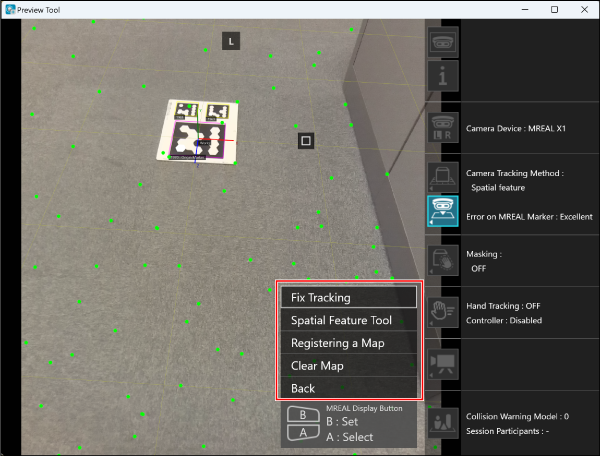Select Clear Map menu entry
This screenshot has width=600, height=456.
point(349,366)
